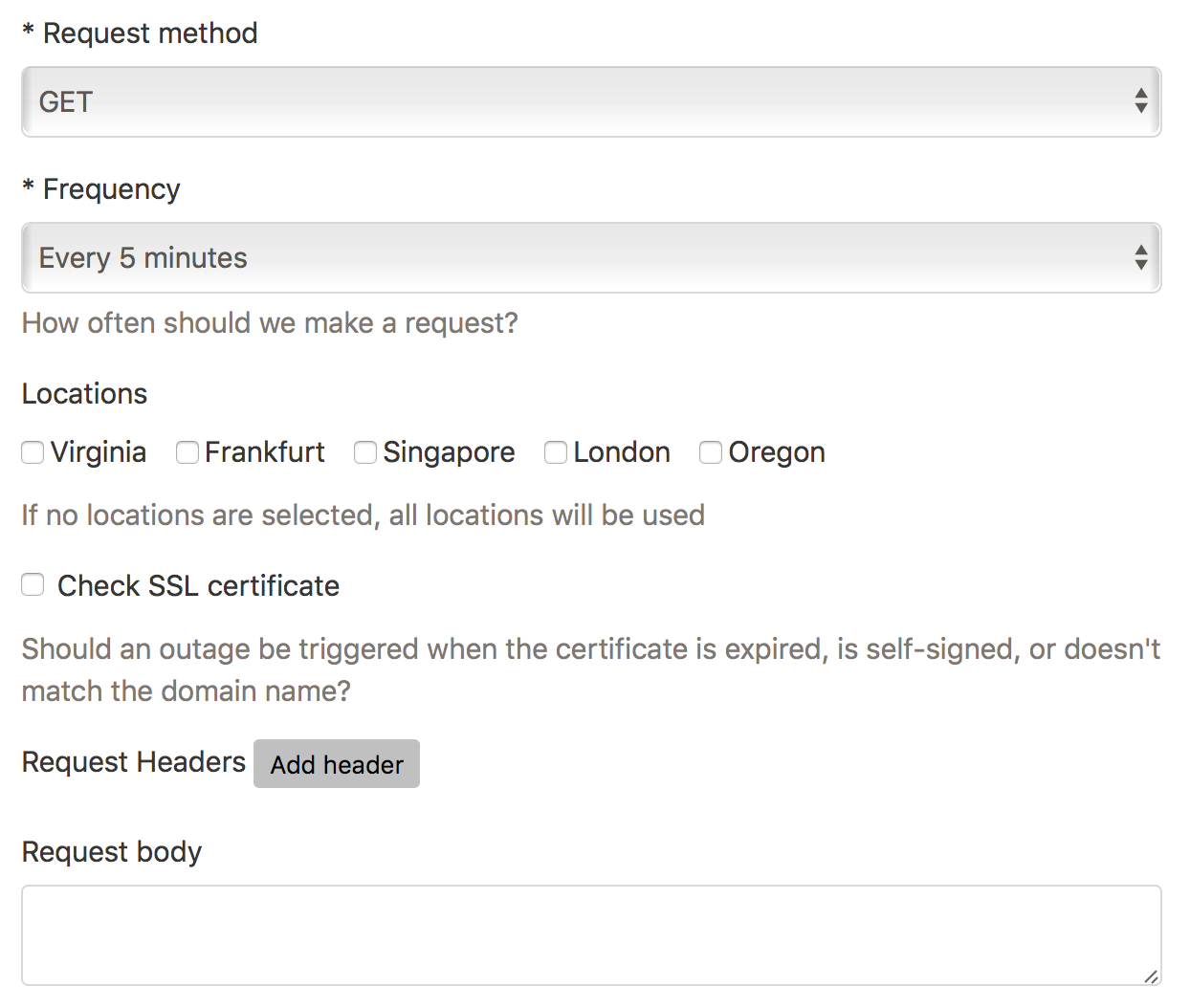Select the Every 5 minutes frequency value
The height and width of the screenshot is (1008, 1190).
point(142,257)
